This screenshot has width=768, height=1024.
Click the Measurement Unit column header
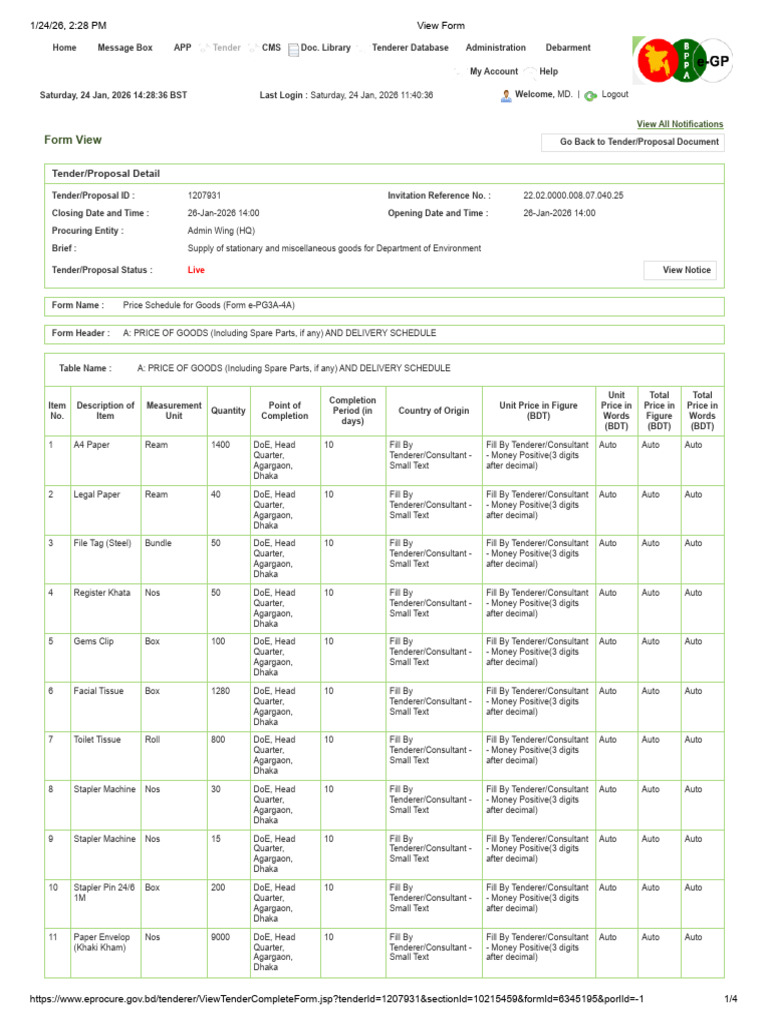tap(174, 411)
